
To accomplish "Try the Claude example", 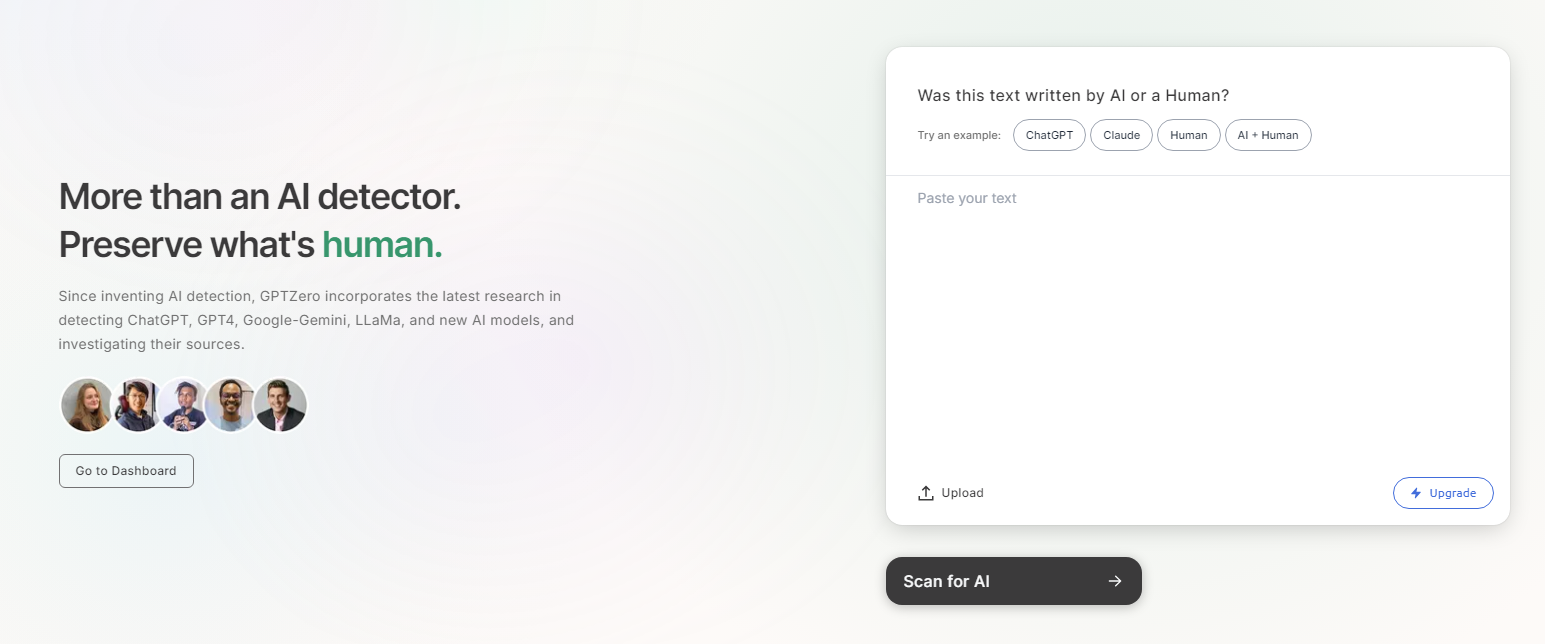I will (x=1121, y=135).
